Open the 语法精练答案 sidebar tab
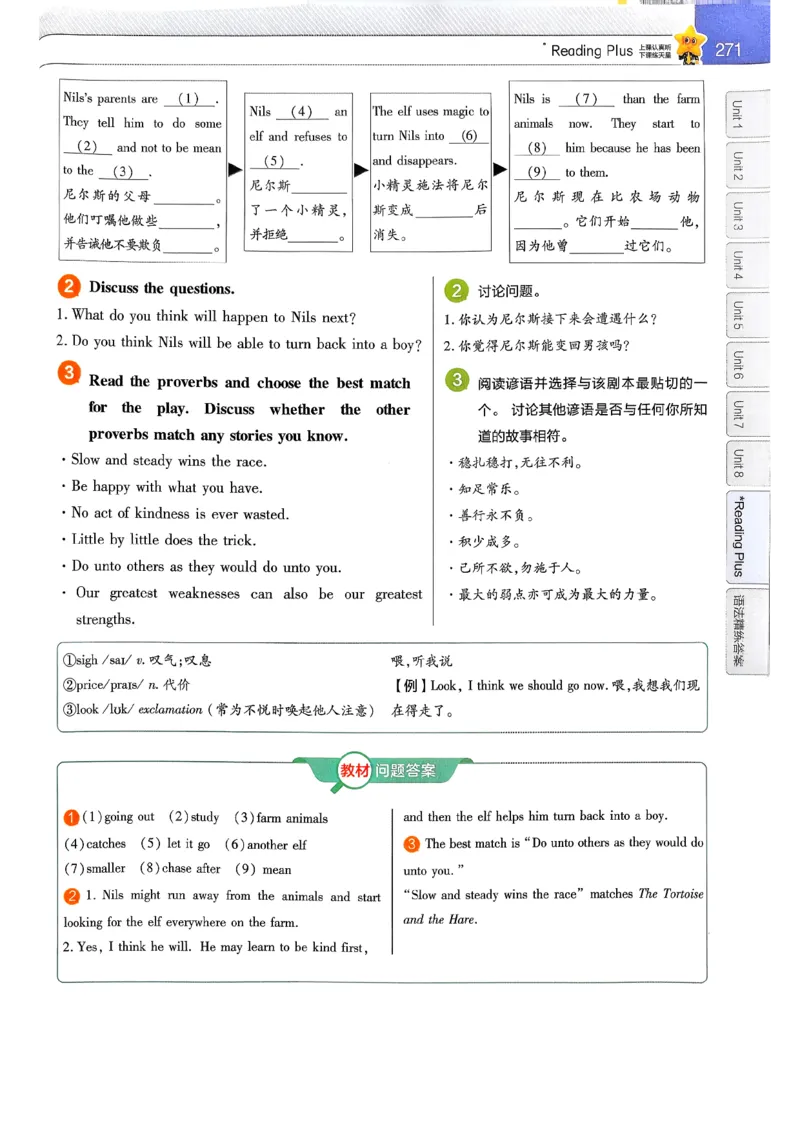The height and width of the screenshot is (1130, 800). click(738, 628)
